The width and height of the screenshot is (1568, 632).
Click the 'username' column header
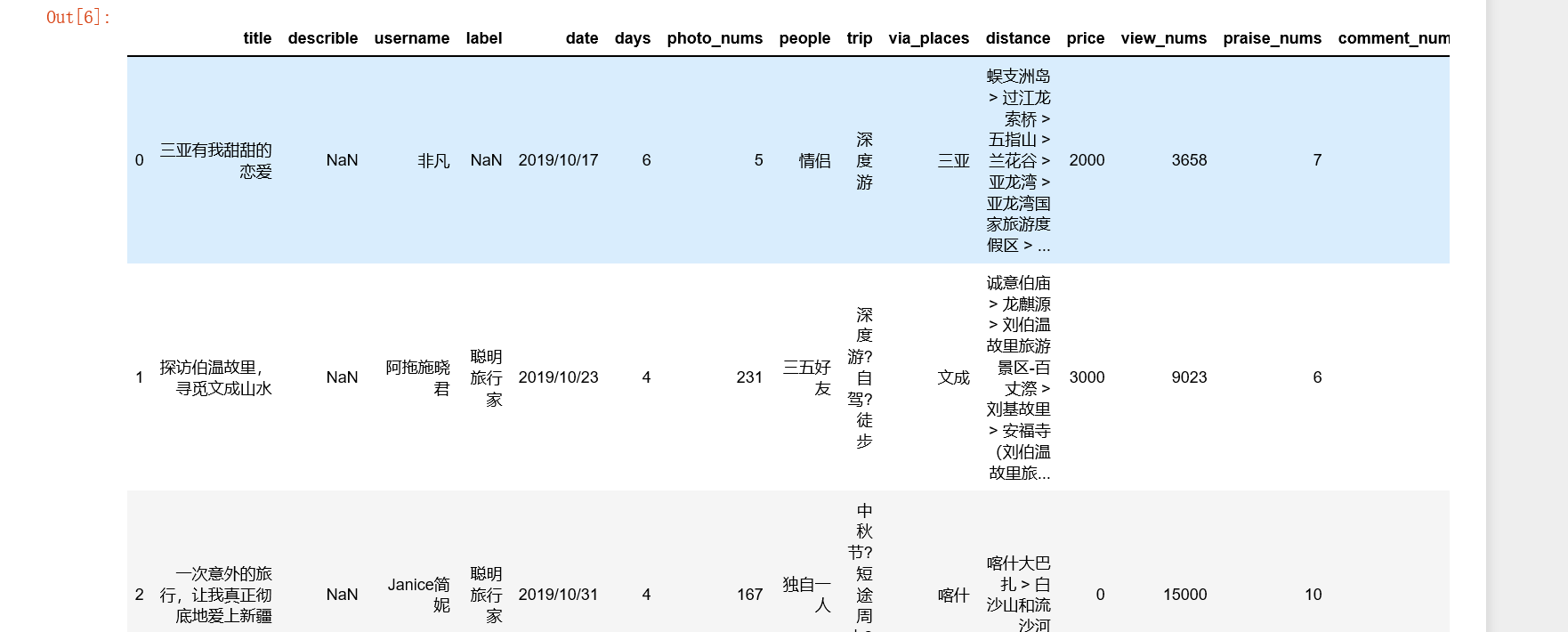pyautogui.click(x=412, y=38)
